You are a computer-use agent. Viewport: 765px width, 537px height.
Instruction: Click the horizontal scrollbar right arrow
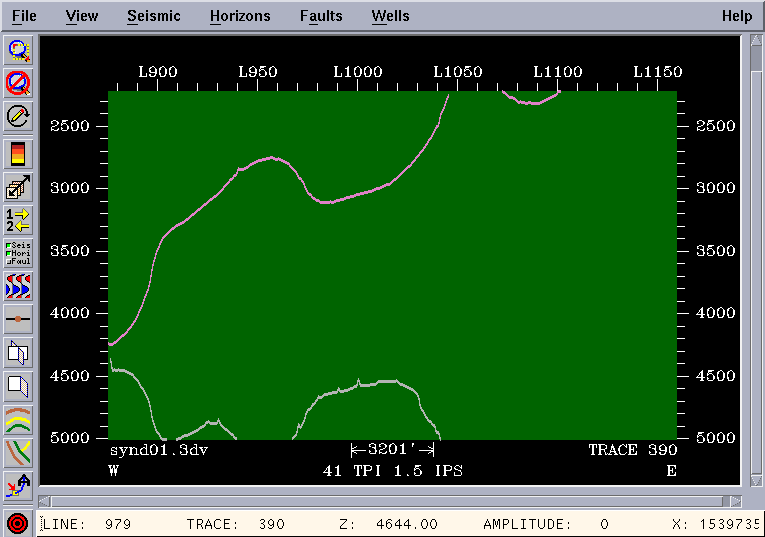736,501
